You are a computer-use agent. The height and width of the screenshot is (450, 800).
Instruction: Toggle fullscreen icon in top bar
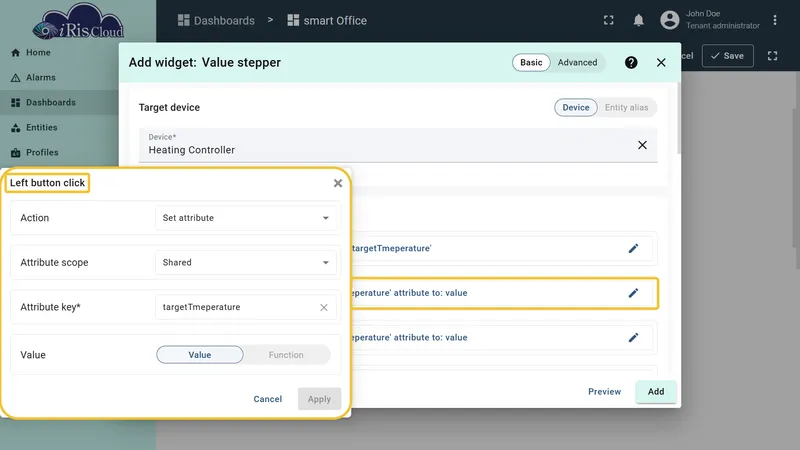pyautogui.click(x=609, y=20)
